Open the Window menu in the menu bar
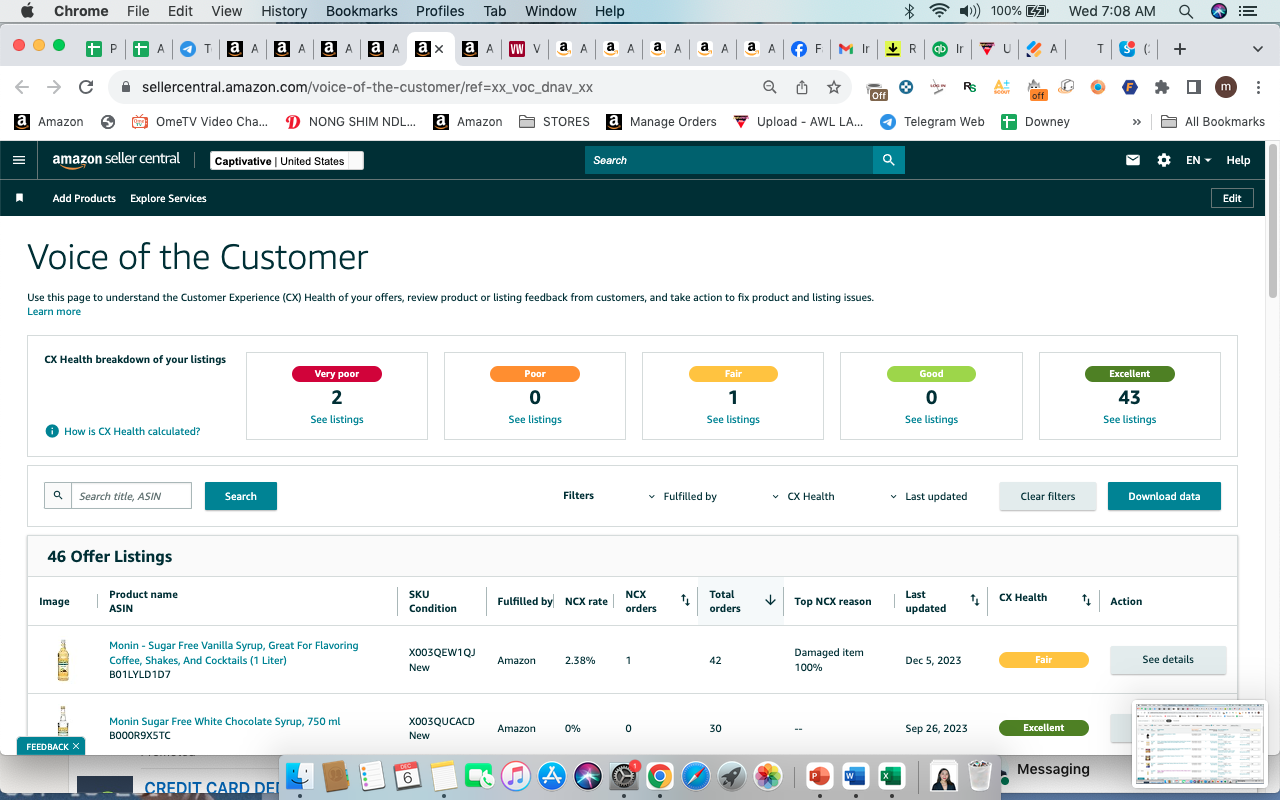Screen dimensions: 1280x800 (551, 11)
